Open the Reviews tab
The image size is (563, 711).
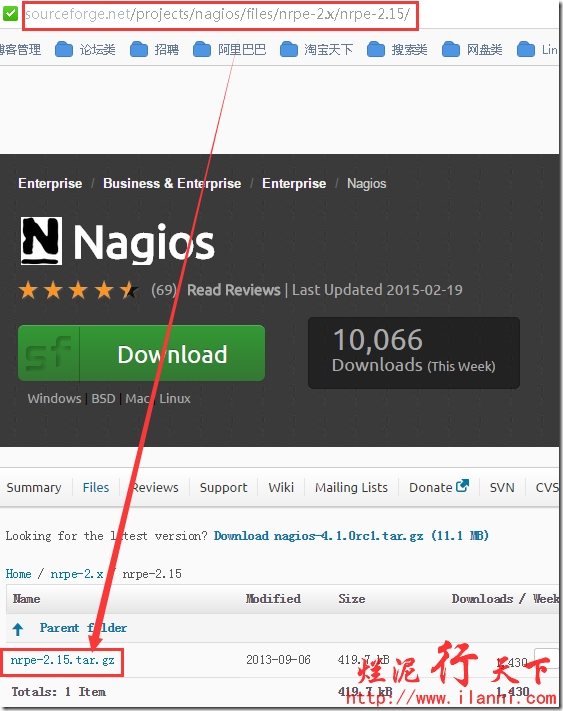(x=155, y=487)
